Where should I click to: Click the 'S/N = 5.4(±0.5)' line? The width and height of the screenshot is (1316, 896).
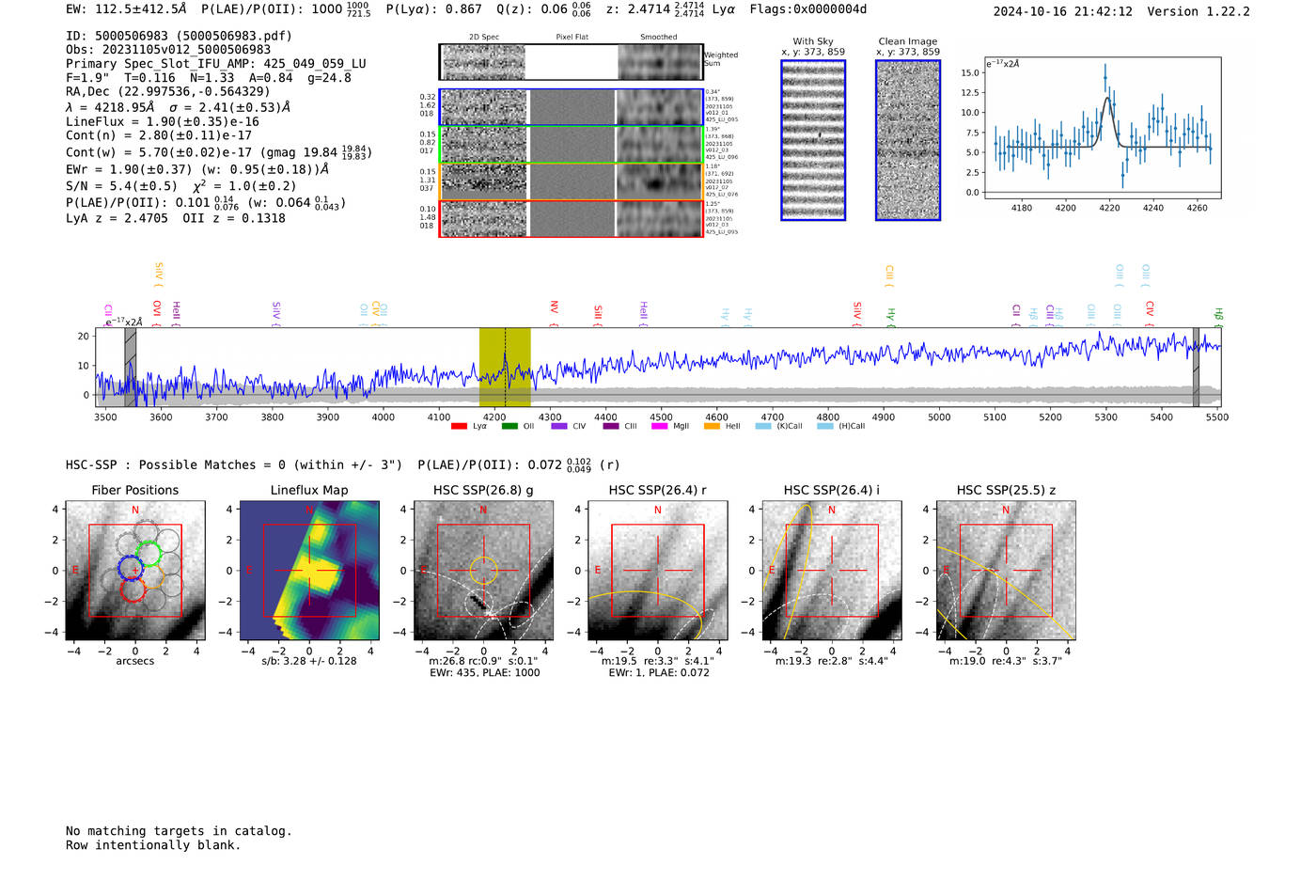(x=121, y=186)
